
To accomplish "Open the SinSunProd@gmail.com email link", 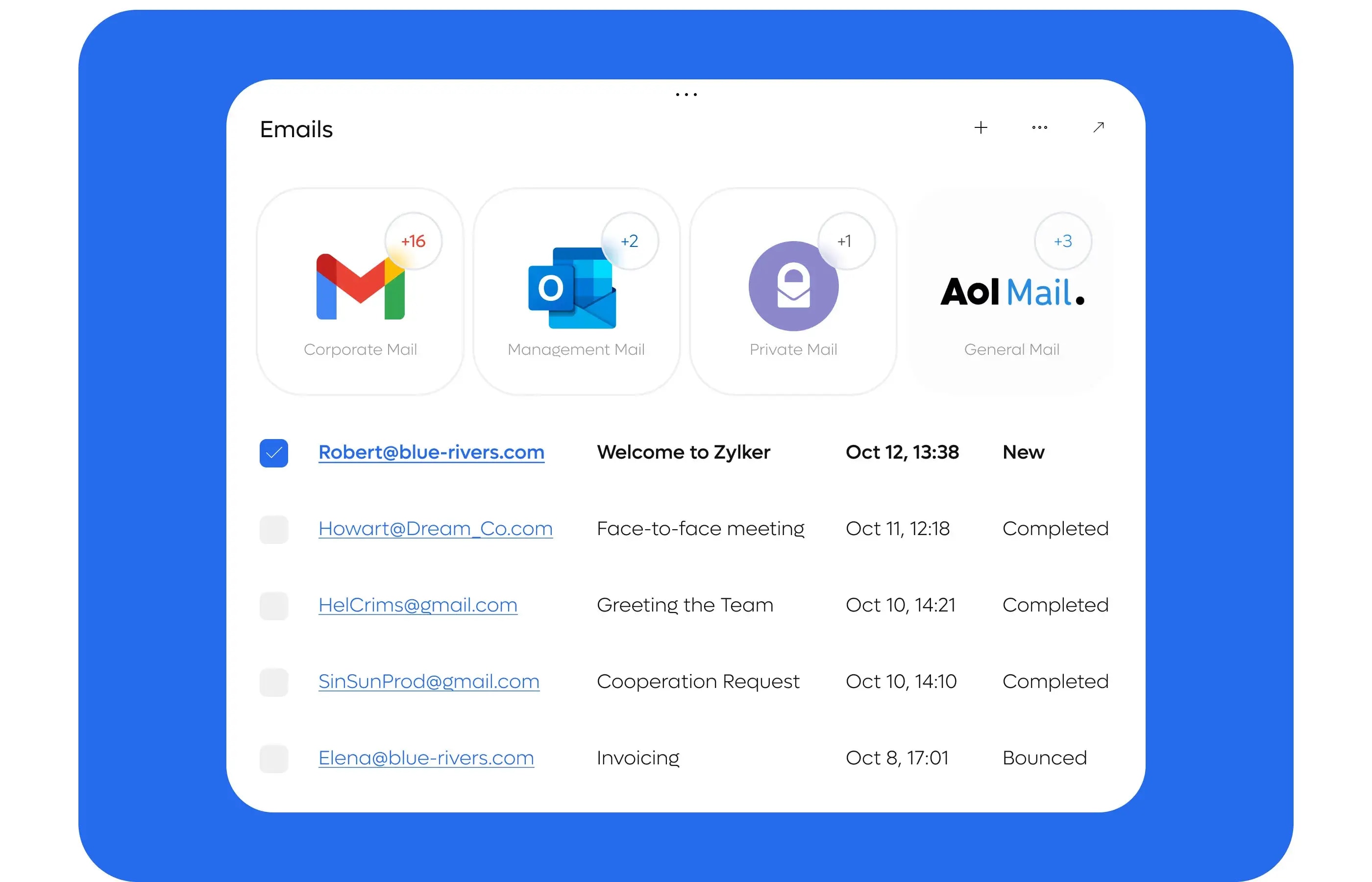I will [428, 682].
